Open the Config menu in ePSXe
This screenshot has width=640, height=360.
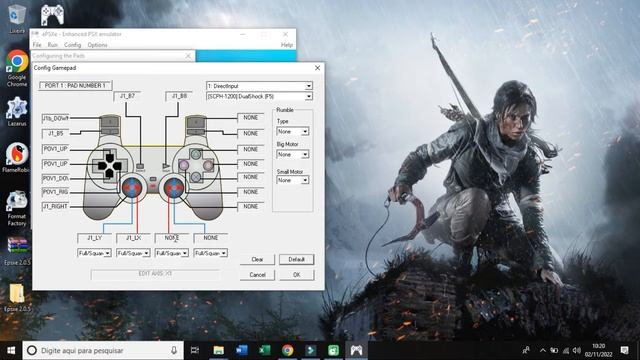[72, 45]
